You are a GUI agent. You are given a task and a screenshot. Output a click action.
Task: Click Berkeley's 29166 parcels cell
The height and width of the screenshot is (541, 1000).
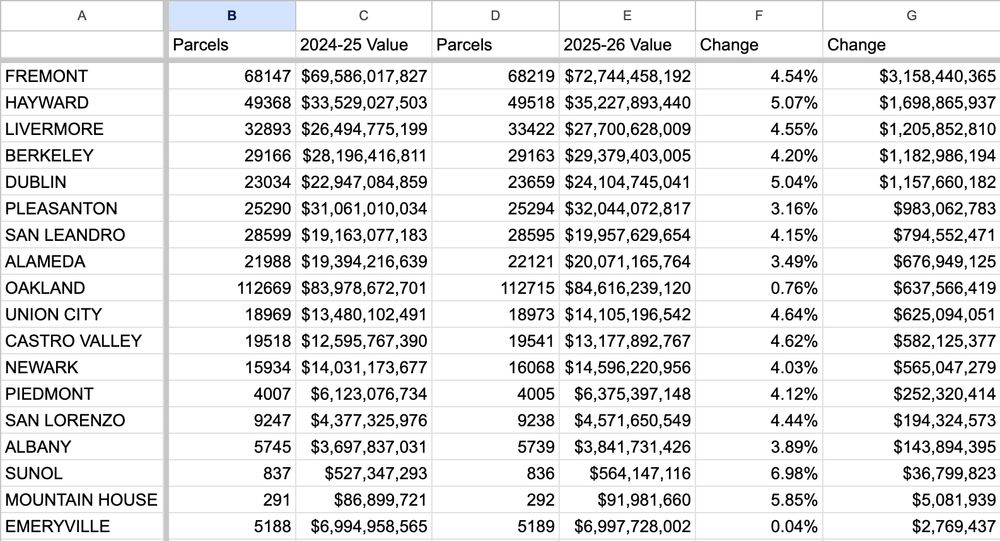(232, 156)
